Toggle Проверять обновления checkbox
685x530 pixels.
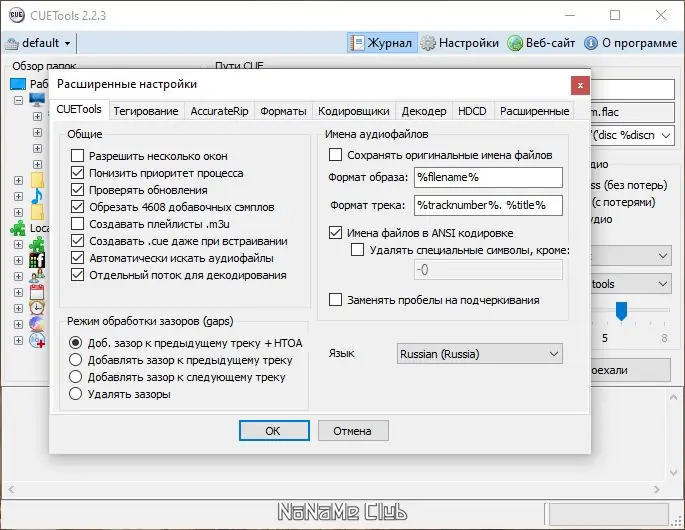(77, 190)
